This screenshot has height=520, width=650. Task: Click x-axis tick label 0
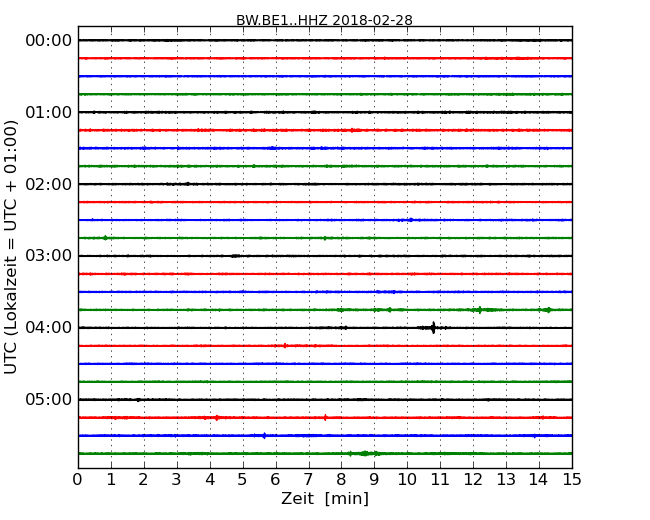point(78,480)
